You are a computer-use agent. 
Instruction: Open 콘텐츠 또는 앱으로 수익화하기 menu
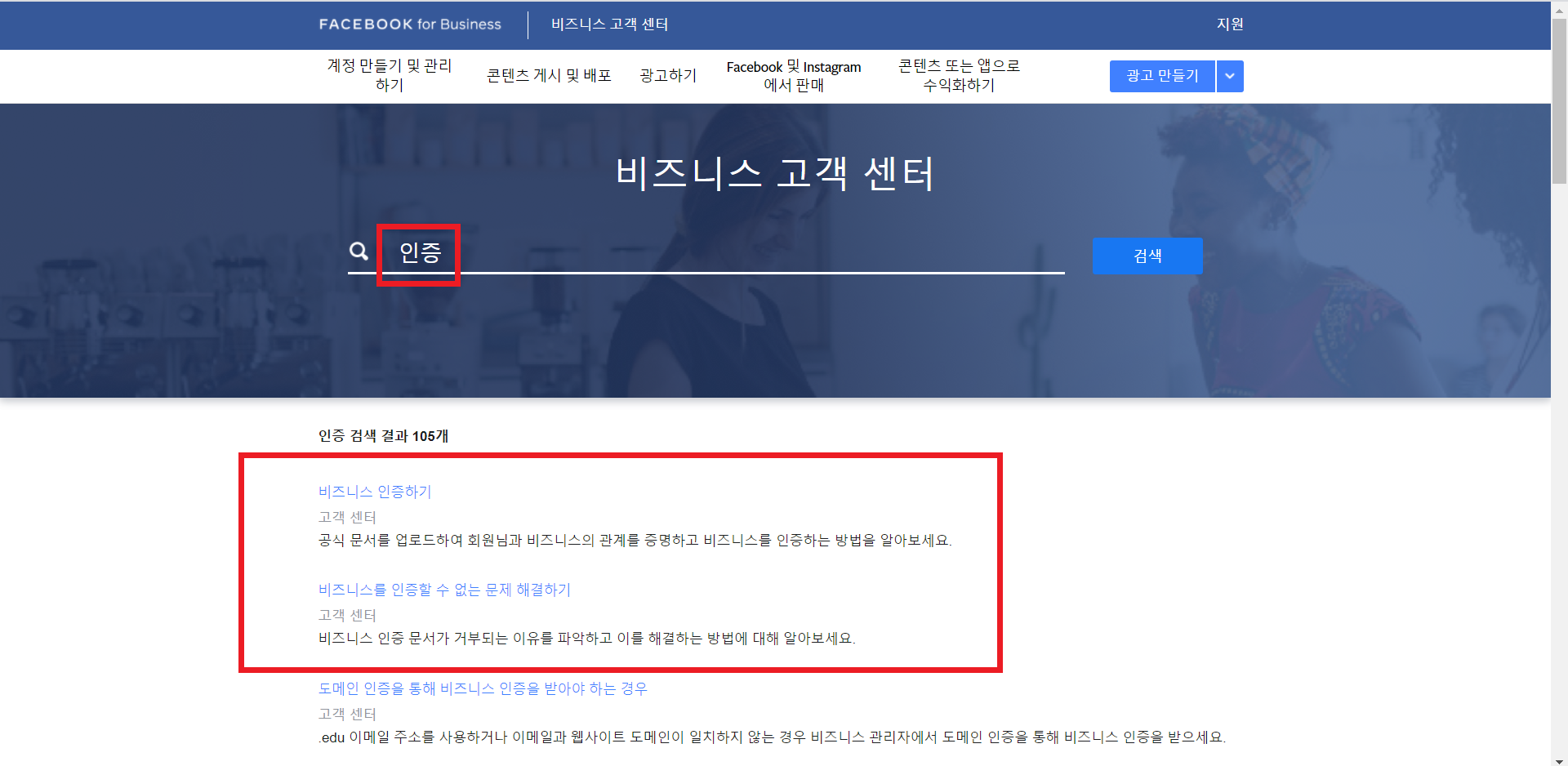(959, 75)
